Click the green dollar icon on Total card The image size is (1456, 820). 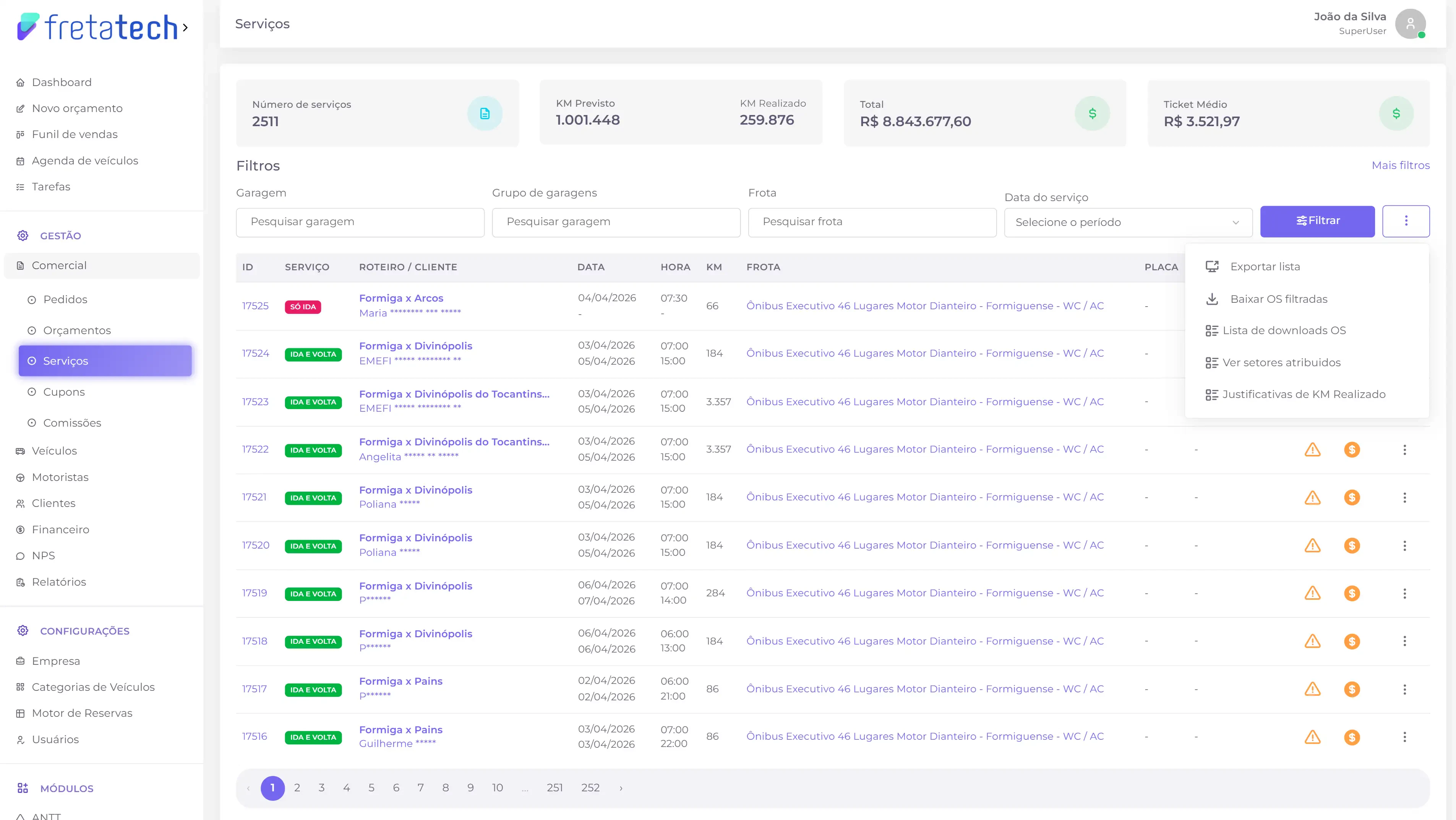click(x=1092, y=114)
